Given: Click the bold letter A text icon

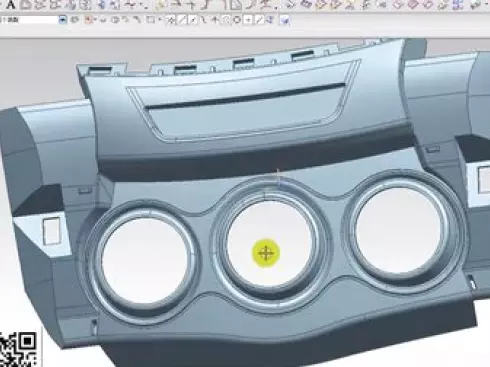Looking at the screenshot, I should (x=11, y=5).
